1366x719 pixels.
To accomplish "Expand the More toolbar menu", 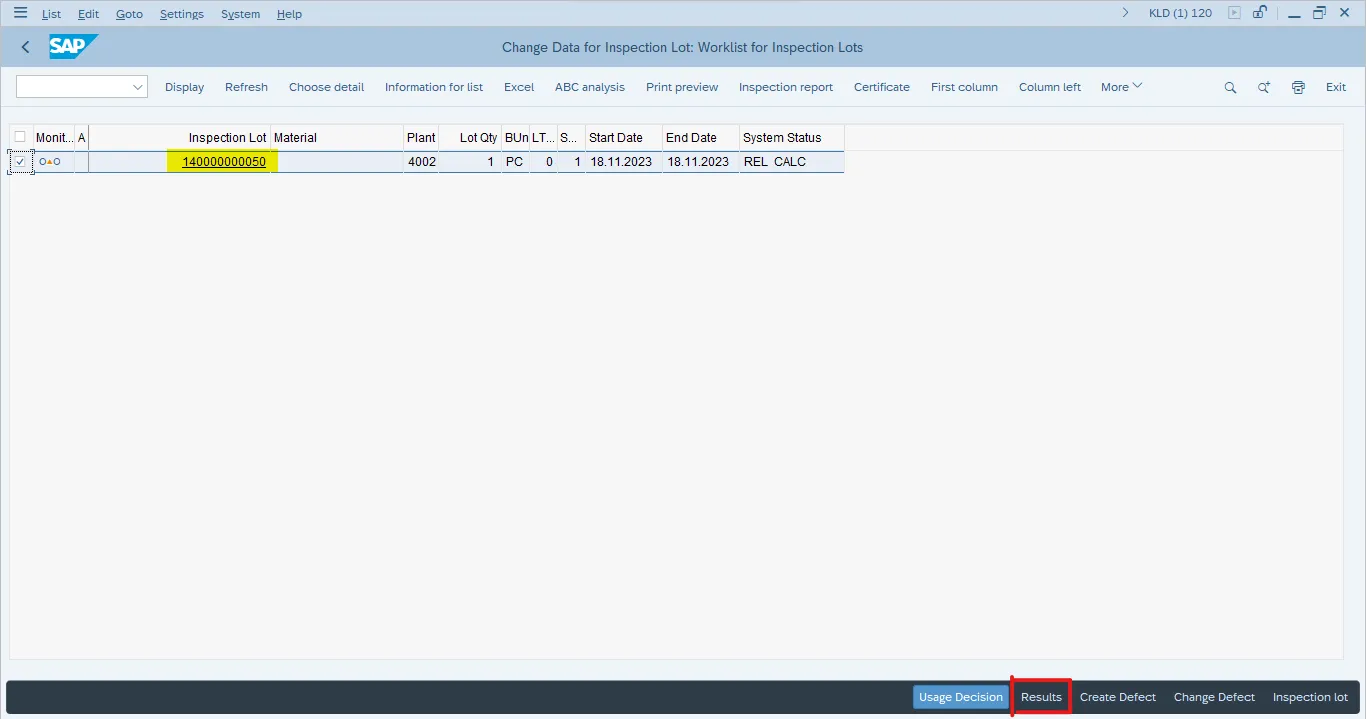I will (x=1121, y=87).
